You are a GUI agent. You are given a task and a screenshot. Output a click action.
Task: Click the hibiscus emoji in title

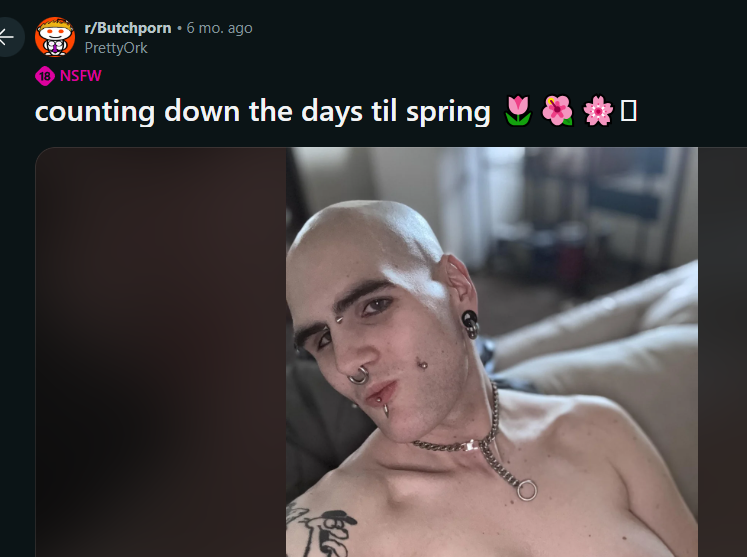click(x=557, y=111)
